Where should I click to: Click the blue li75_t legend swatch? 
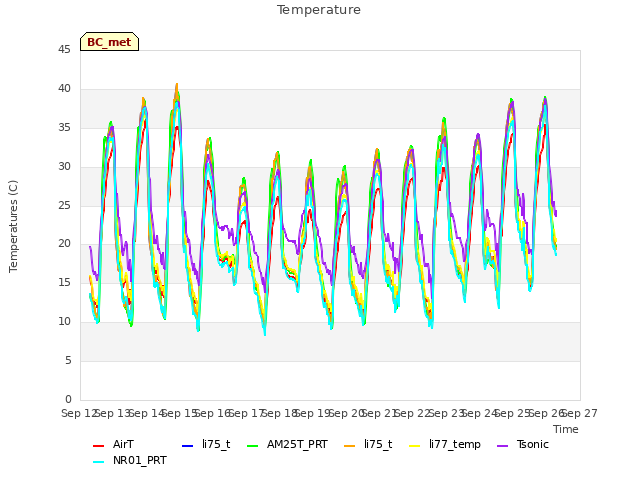[187, 446]
